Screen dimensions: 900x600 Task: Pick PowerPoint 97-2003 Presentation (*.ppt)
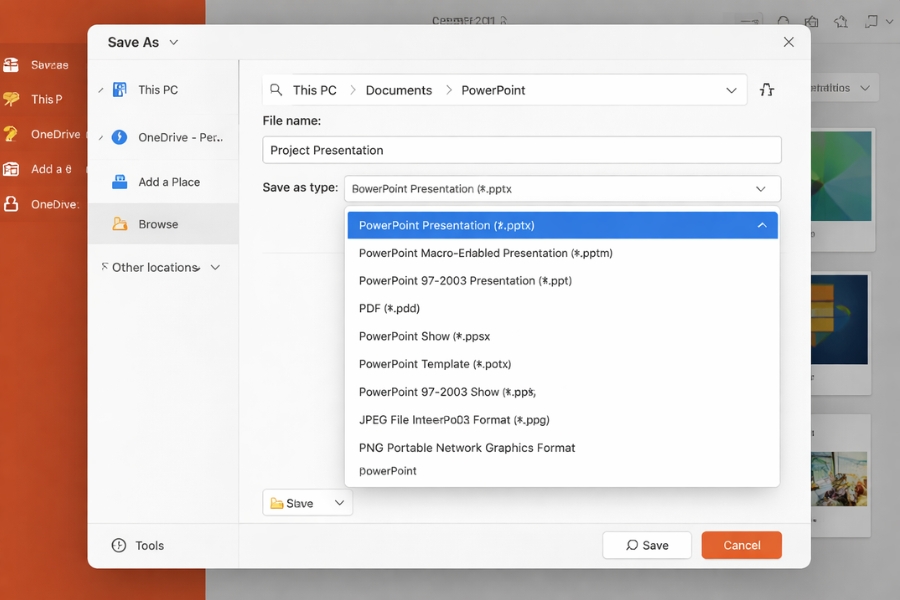tap(465, 281)
